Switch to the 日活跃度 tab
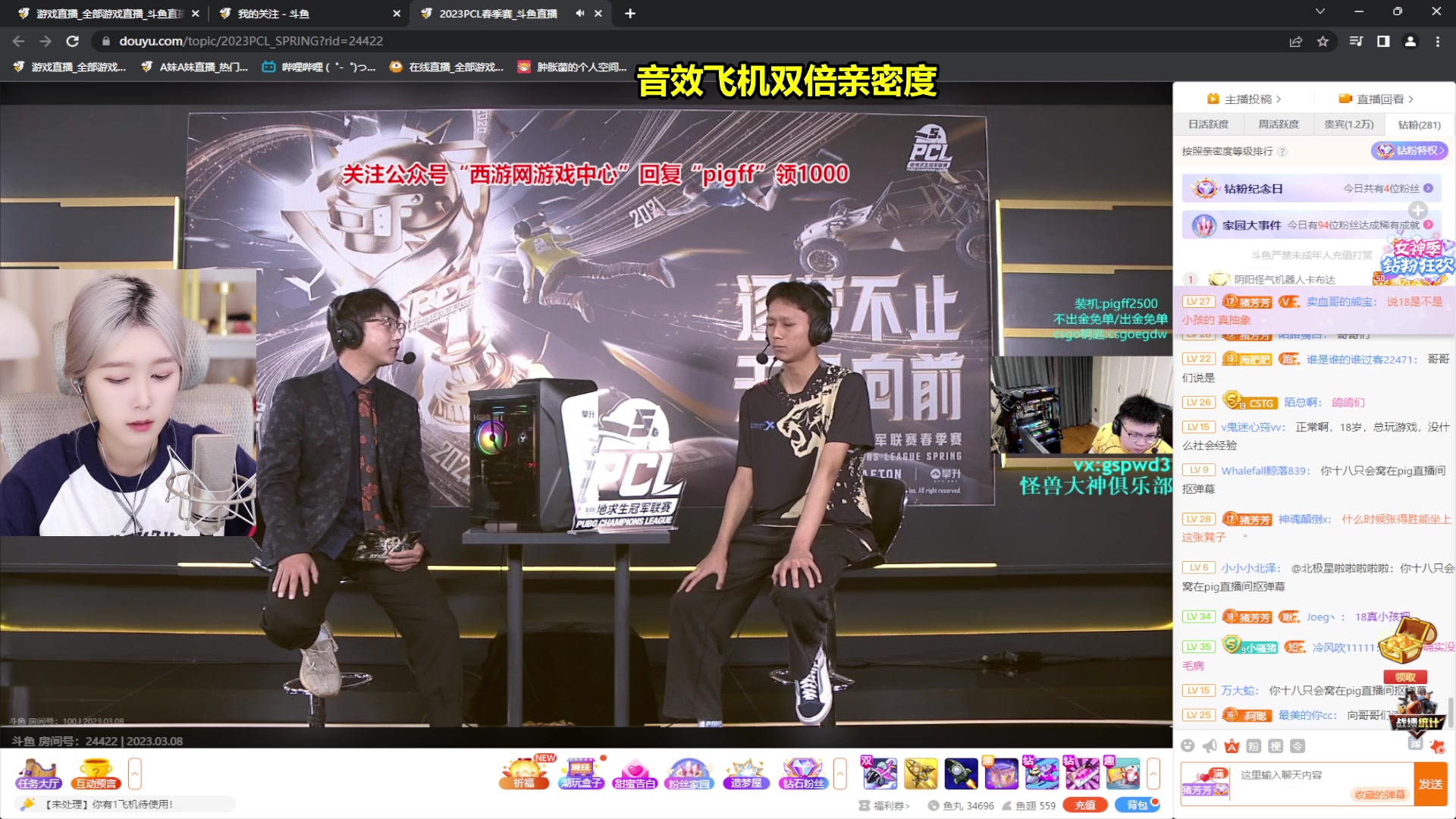The height and width of the screenshot is (819, 1456). point(1208,124)
